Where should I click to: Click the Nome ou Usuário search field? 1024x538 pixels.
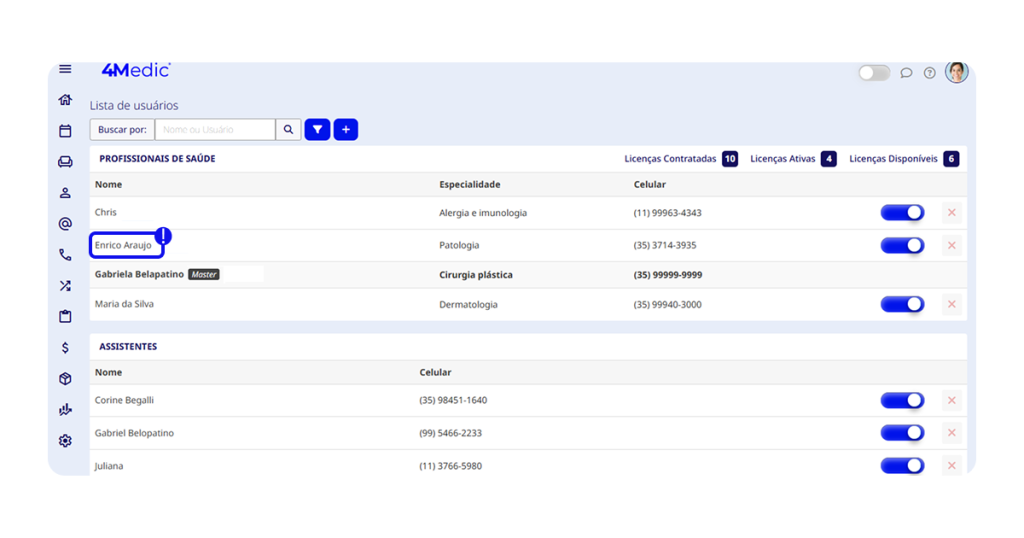[215, 130]
